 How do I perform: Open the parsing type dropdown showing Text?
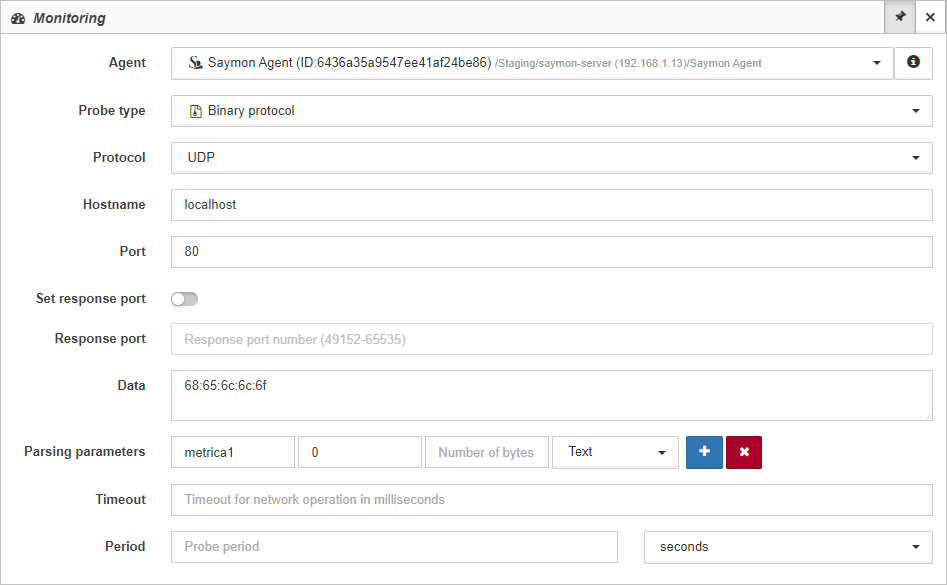[x=615, y=452]
